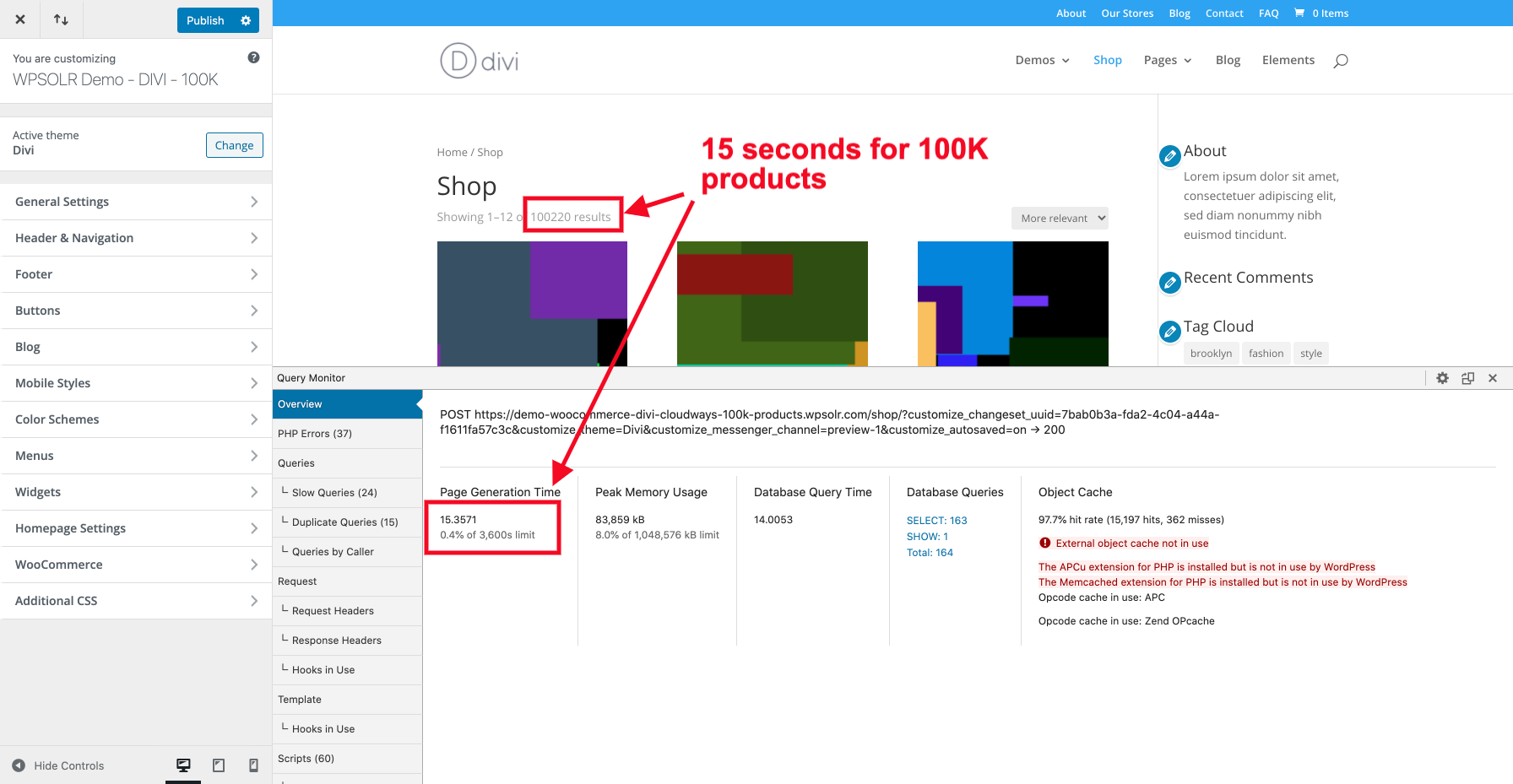The image size is (1513, 784).
Task: Click the Hide Controls collapse arrow
Action: click(x=19, y=765)
